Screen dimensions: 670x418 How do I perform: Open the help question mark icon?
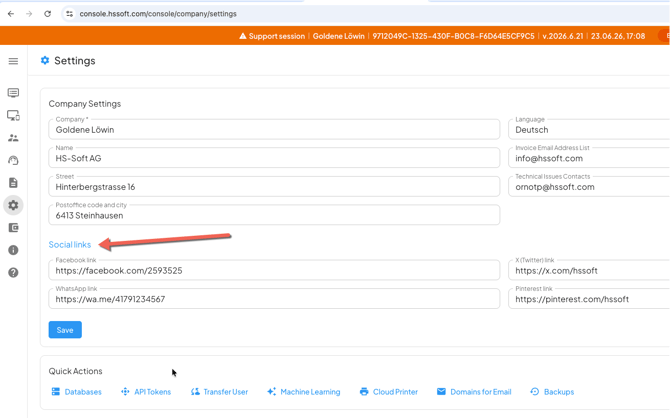(x=13, y=273)
